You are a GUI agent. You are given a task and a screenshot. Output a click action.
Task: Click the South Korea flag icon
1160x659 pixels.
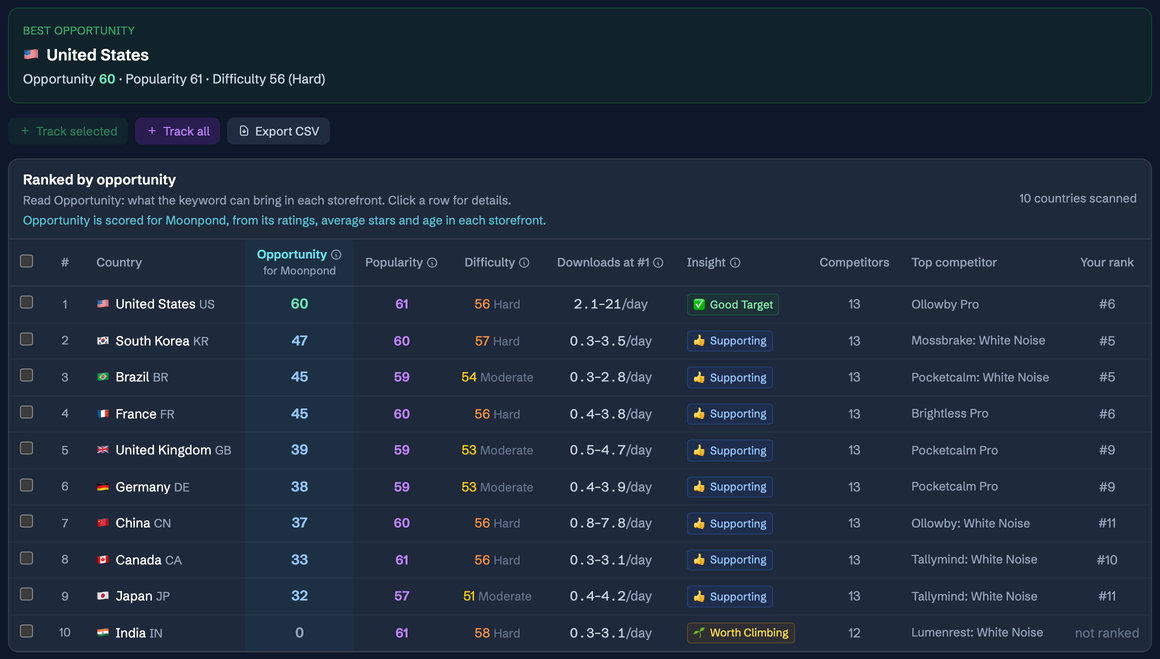(x=103, y=341)
